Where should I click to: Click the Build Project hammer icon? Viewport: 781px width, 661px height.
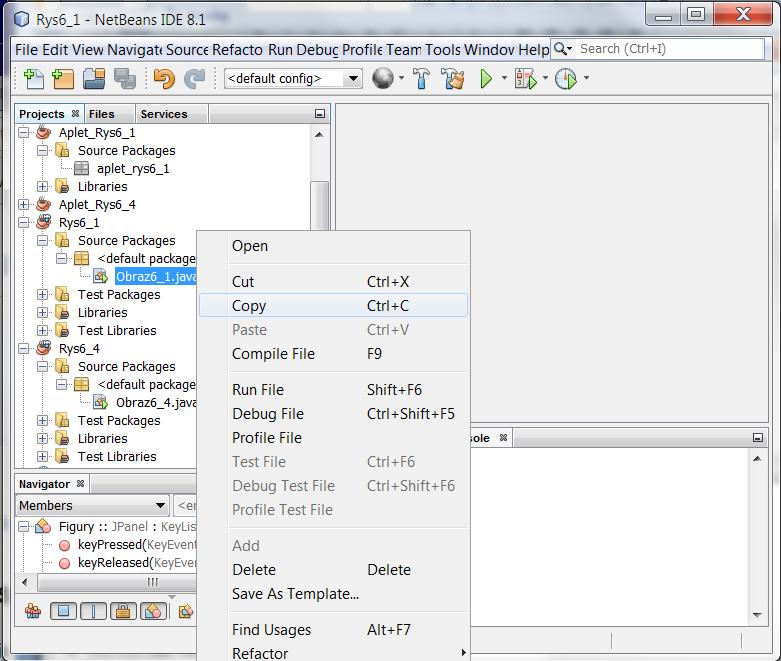[421, 79]
